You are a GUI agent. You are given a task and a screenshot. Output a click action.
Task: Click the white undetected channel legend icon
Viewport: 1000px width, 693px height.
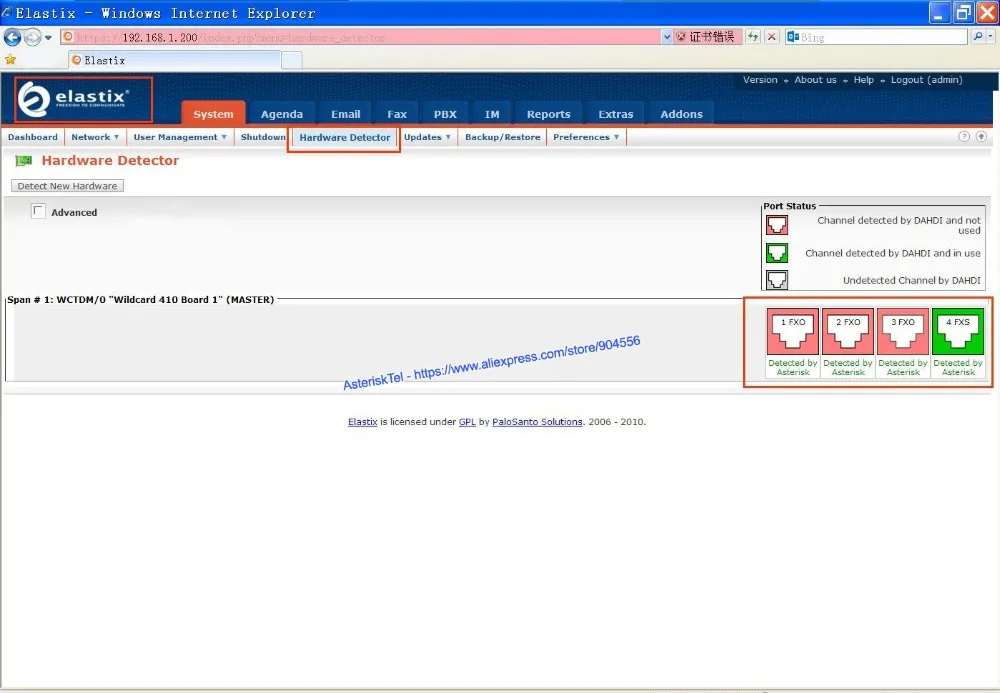tap(777, 280)
